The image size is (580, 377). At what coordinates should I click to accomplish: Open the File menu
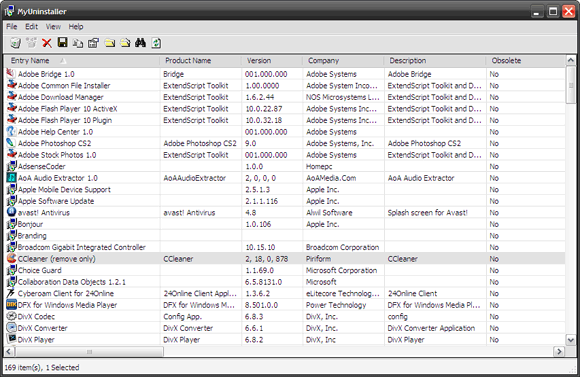click(x=11, y=27)
